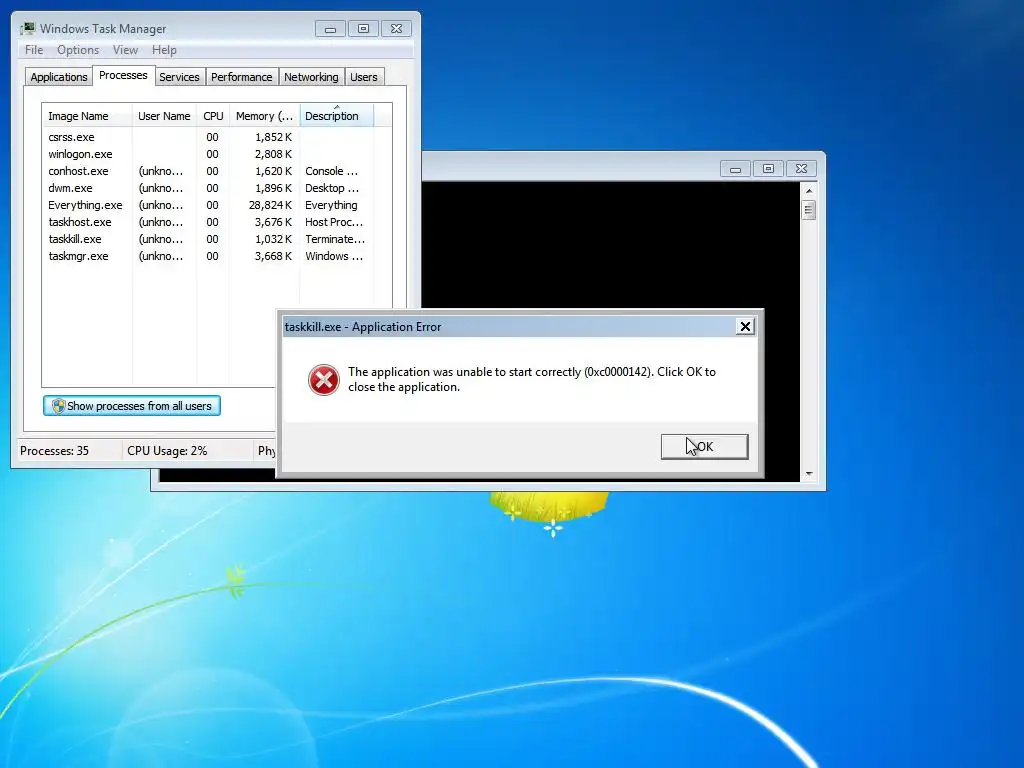Close the taskkill.exe Application Error dialog
The height and width of the screenshot is (768, 1024).
745,327
